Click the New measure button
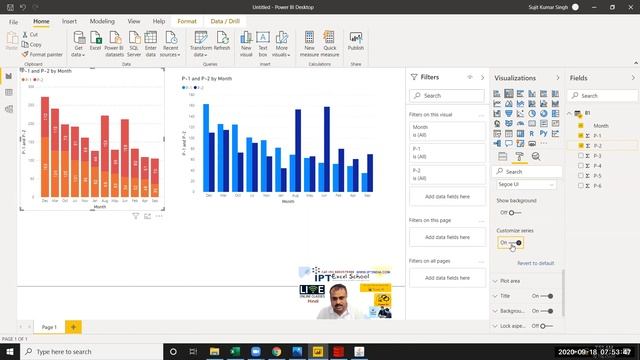Screen dimensions: 640x360 point(309,44)
